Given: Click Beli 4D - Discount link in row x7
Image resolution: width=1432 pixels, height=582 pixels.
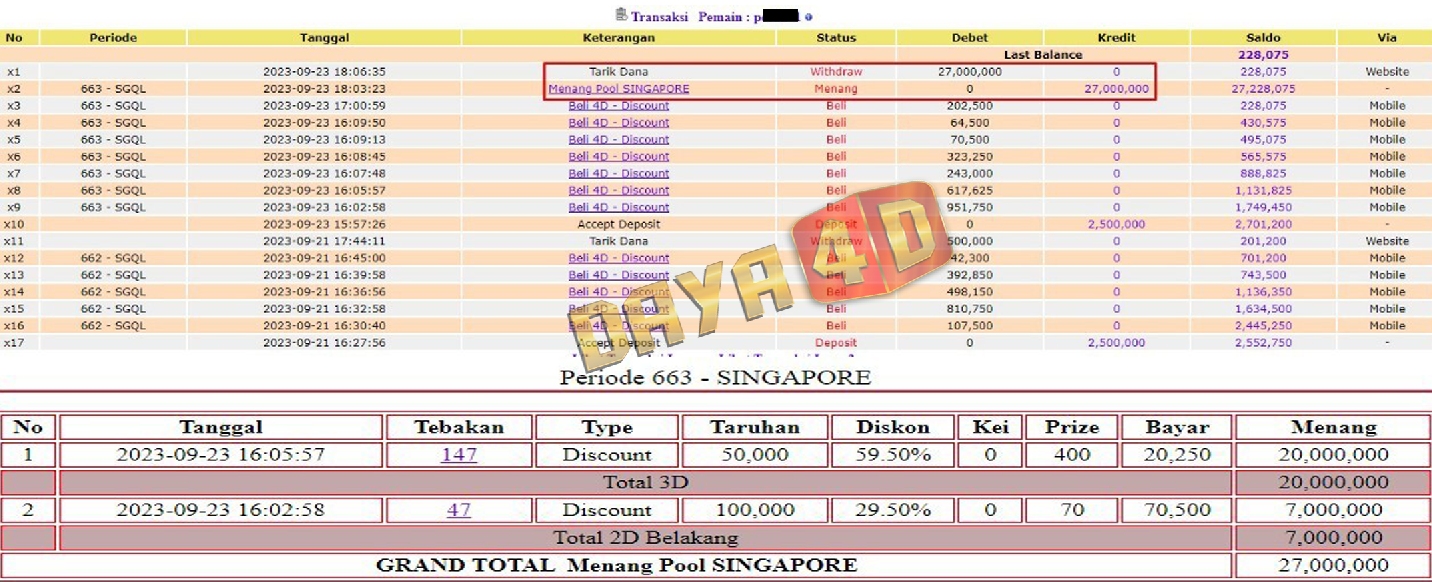Looking at the screenshot, I should pos(618,174).
